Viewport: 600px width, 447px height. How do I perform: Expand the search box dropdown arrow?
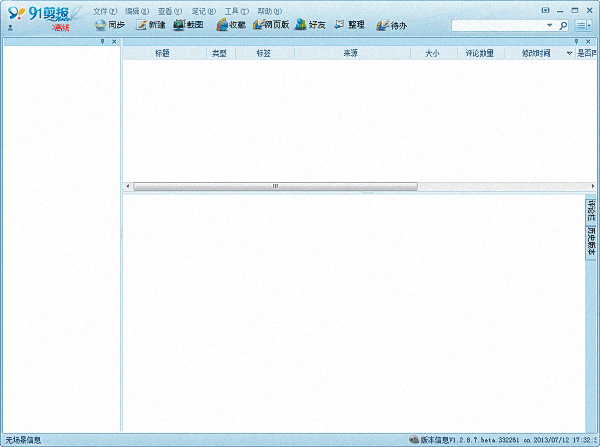(550, 25)
